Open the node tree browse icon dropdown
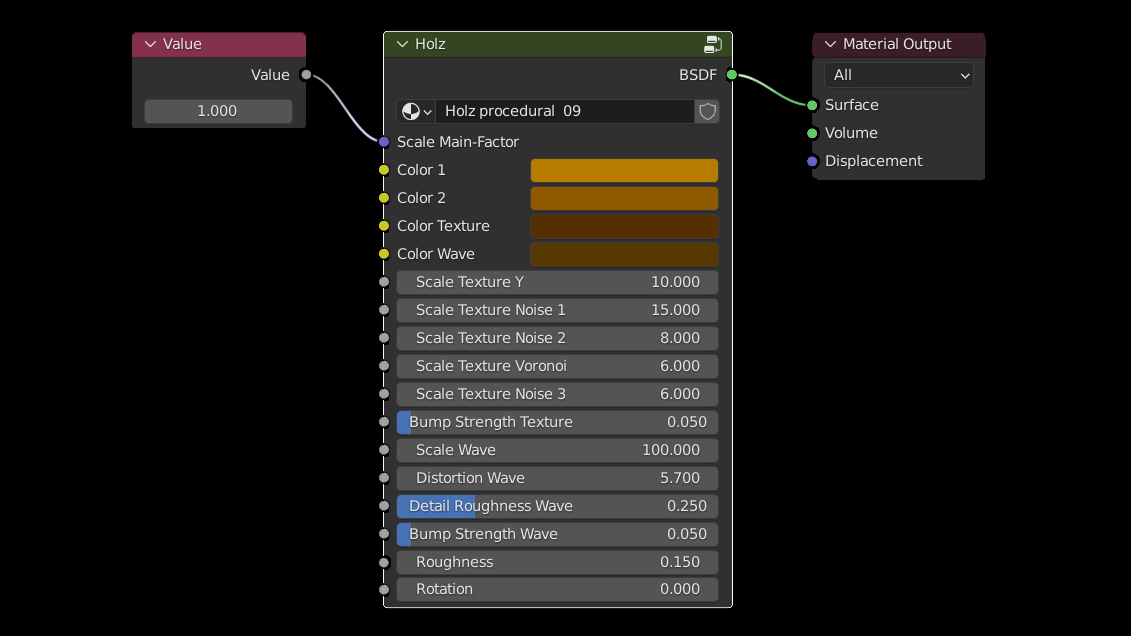This screenshot has height=636, width=1131. (416, 111)
